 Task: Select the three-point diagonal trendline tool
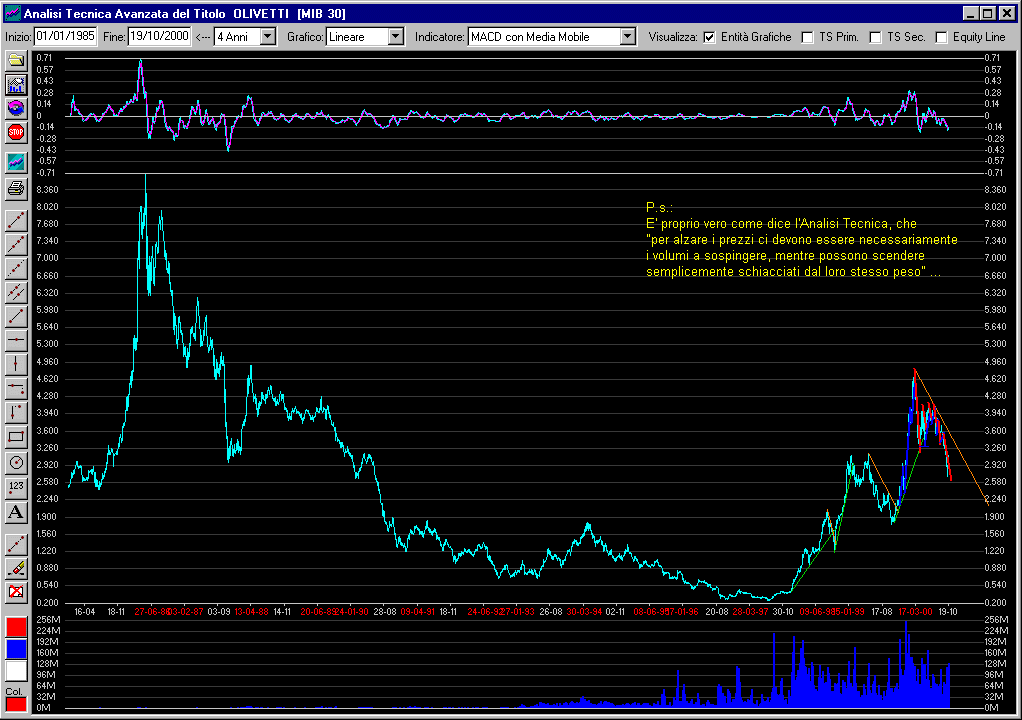[16, 221]
